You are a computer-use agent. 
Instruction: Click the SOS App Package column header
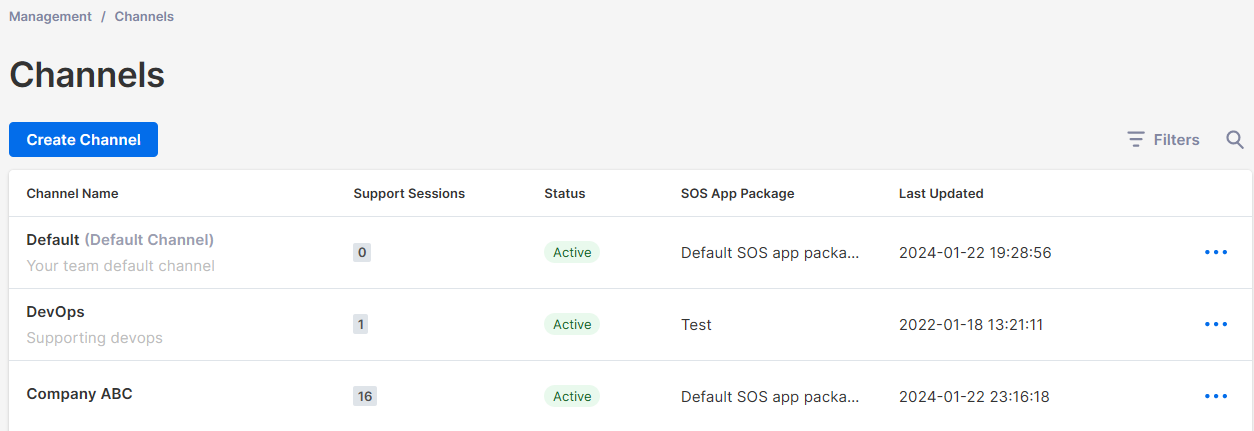737,193
